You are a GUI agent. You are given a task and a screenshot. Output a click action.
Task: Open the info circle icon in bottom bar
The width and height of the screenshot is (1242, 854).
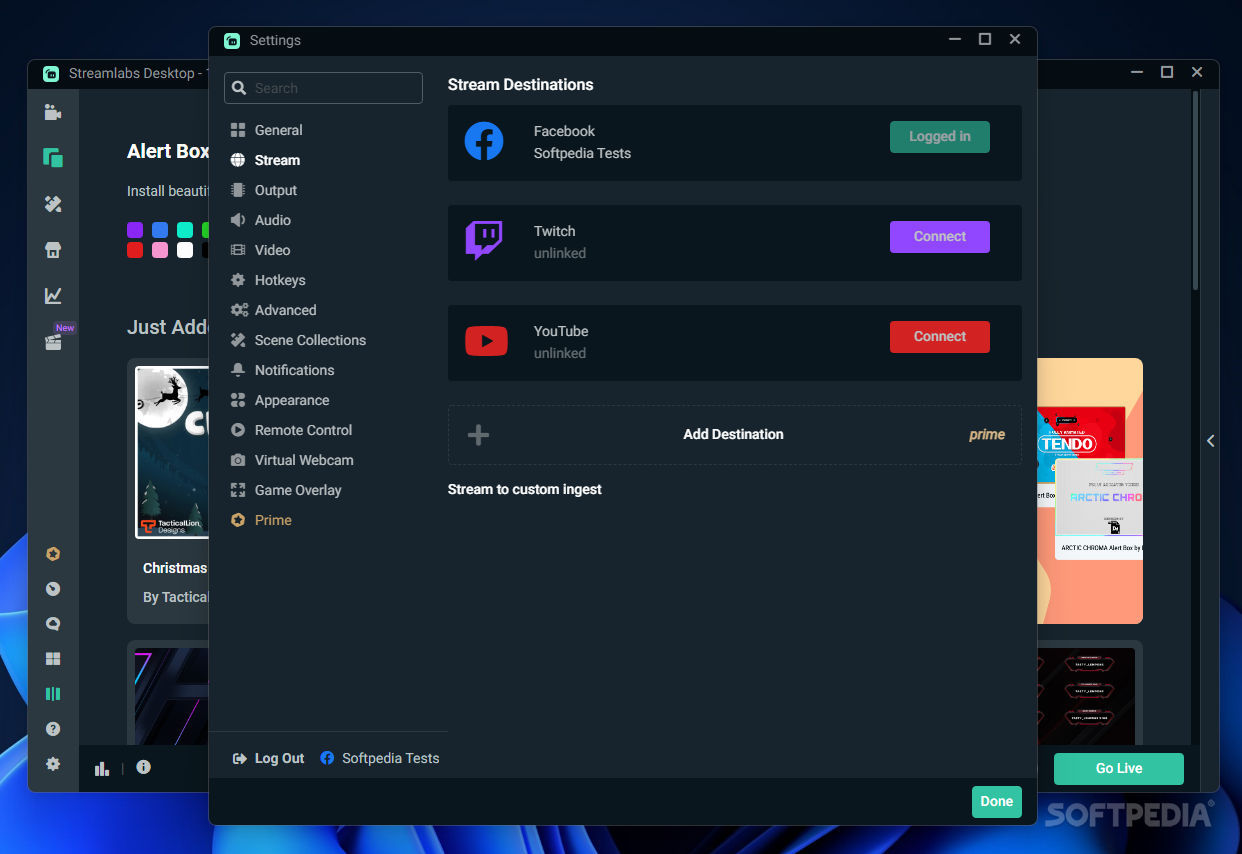[x=143, y=767]
